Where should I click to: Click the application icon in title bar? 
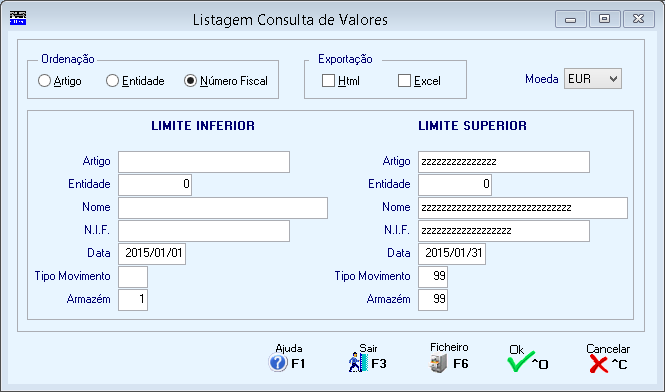18,18
